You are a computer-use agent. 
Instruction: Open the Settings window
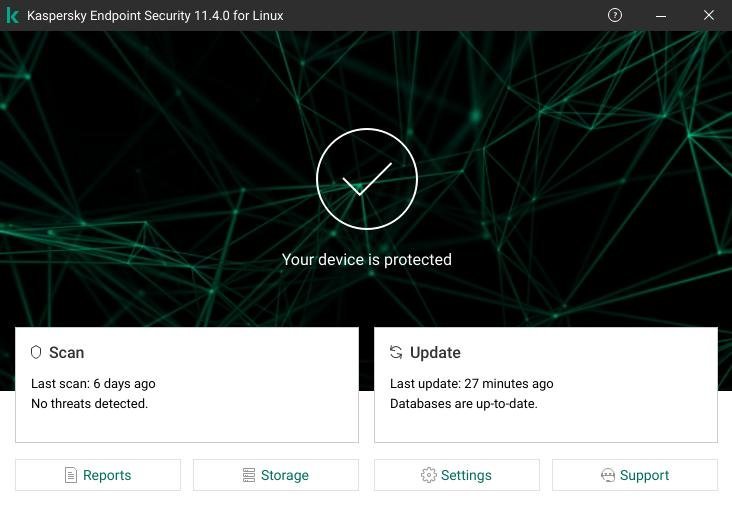coord(457,475)
